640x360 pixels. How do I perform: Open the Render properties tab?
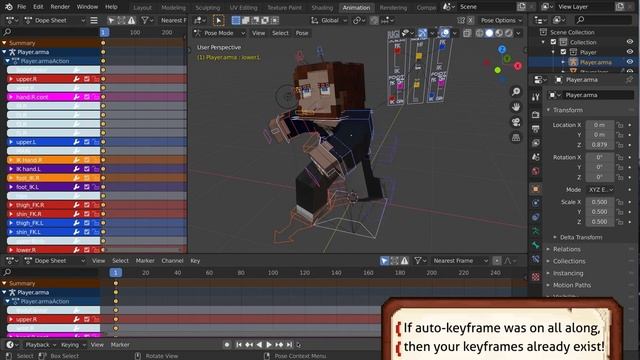pyautogui.click(x=536, y=115)
